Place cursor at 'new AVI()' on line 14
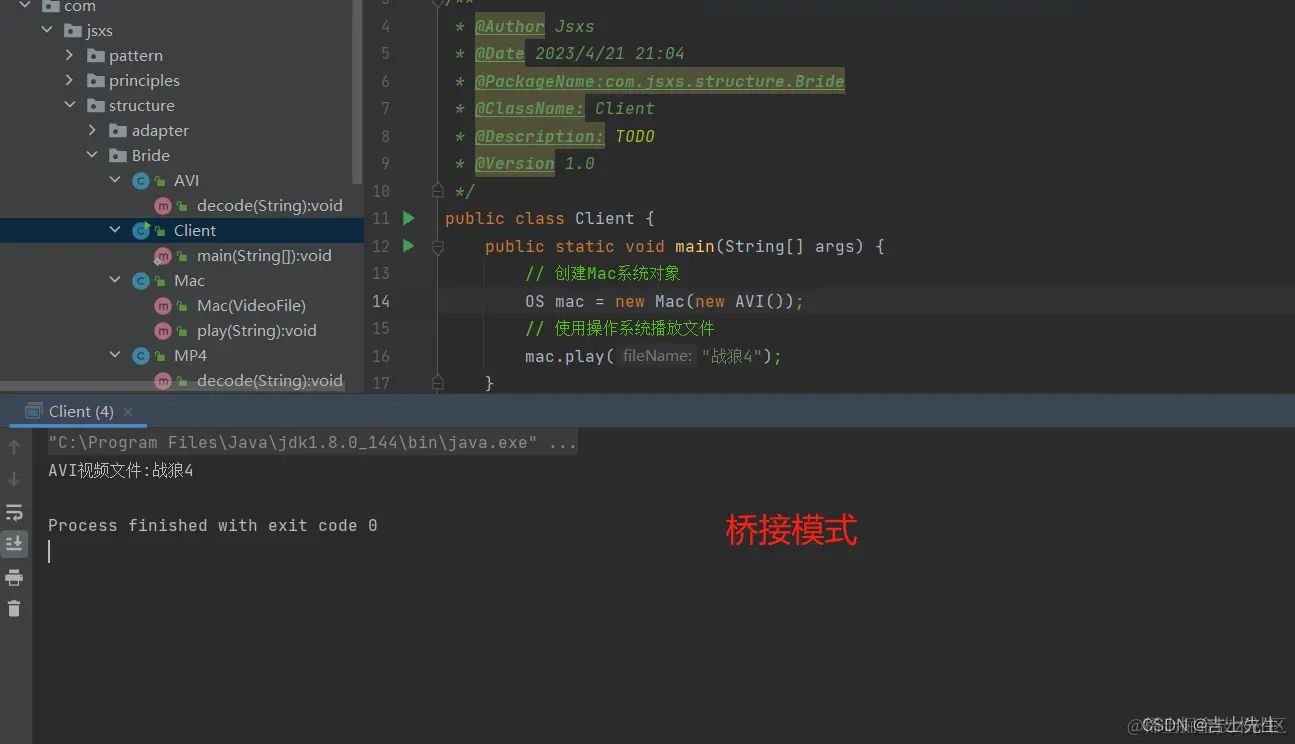Screen dimensions: 1295x744 pos(740,301)
